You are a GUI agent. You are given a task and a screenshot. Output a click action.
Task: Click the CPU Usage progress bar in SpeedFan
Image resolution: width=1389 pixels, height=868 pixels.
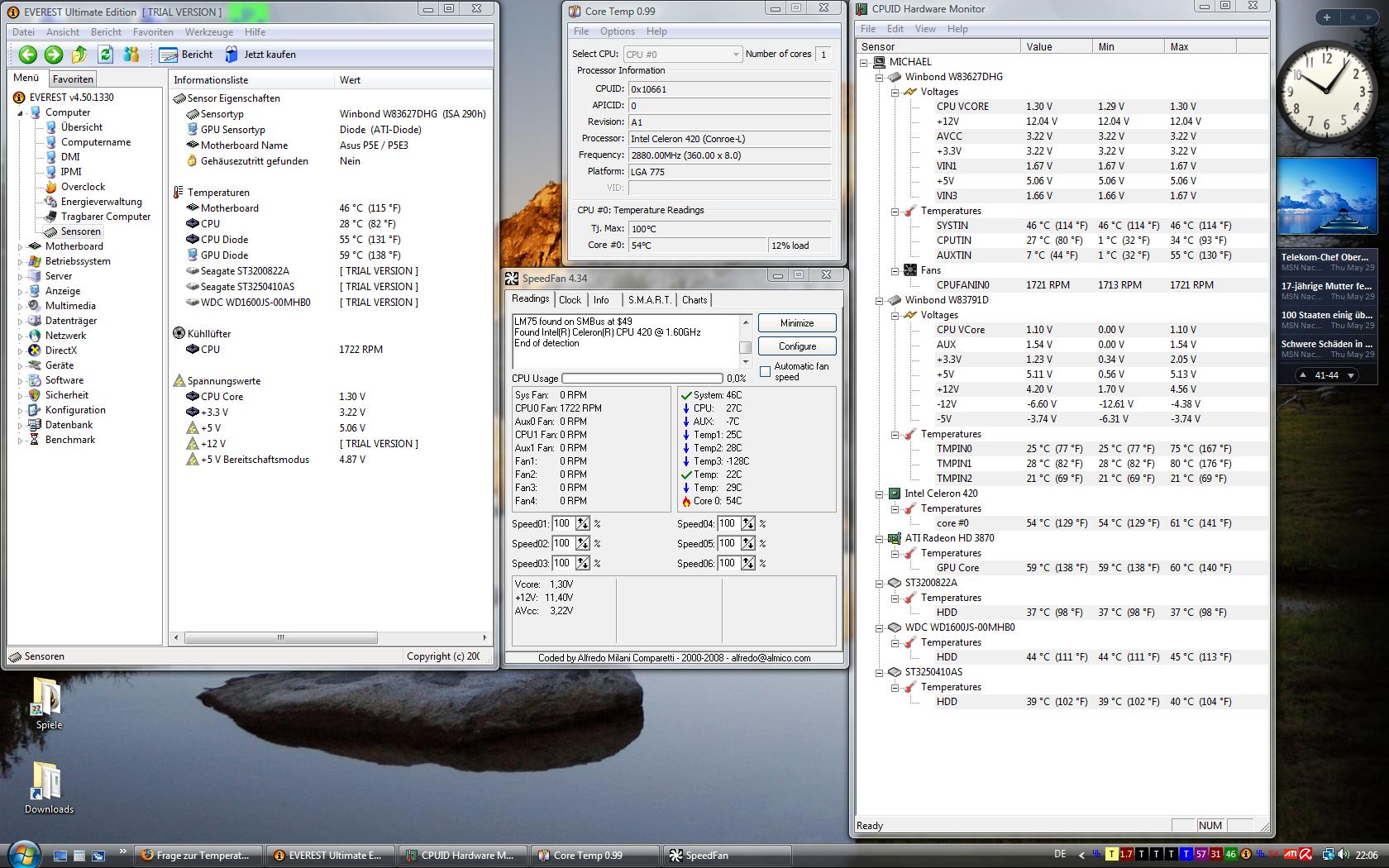click(642, 379)
